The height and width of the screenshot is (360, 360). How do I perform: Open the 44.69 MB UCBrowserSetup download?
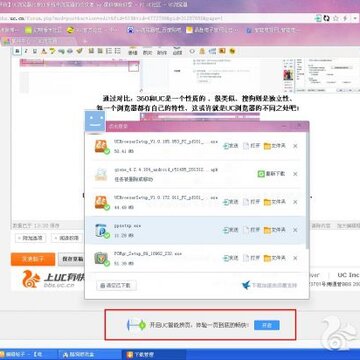pos(252,202)
